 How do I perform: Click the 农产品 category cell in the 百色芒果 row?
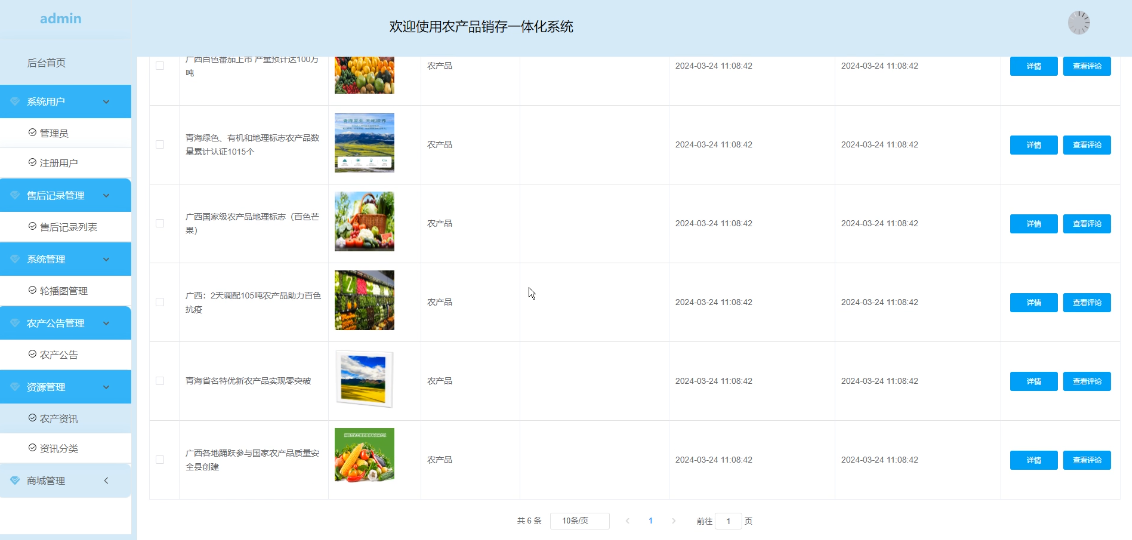point(440,223)
